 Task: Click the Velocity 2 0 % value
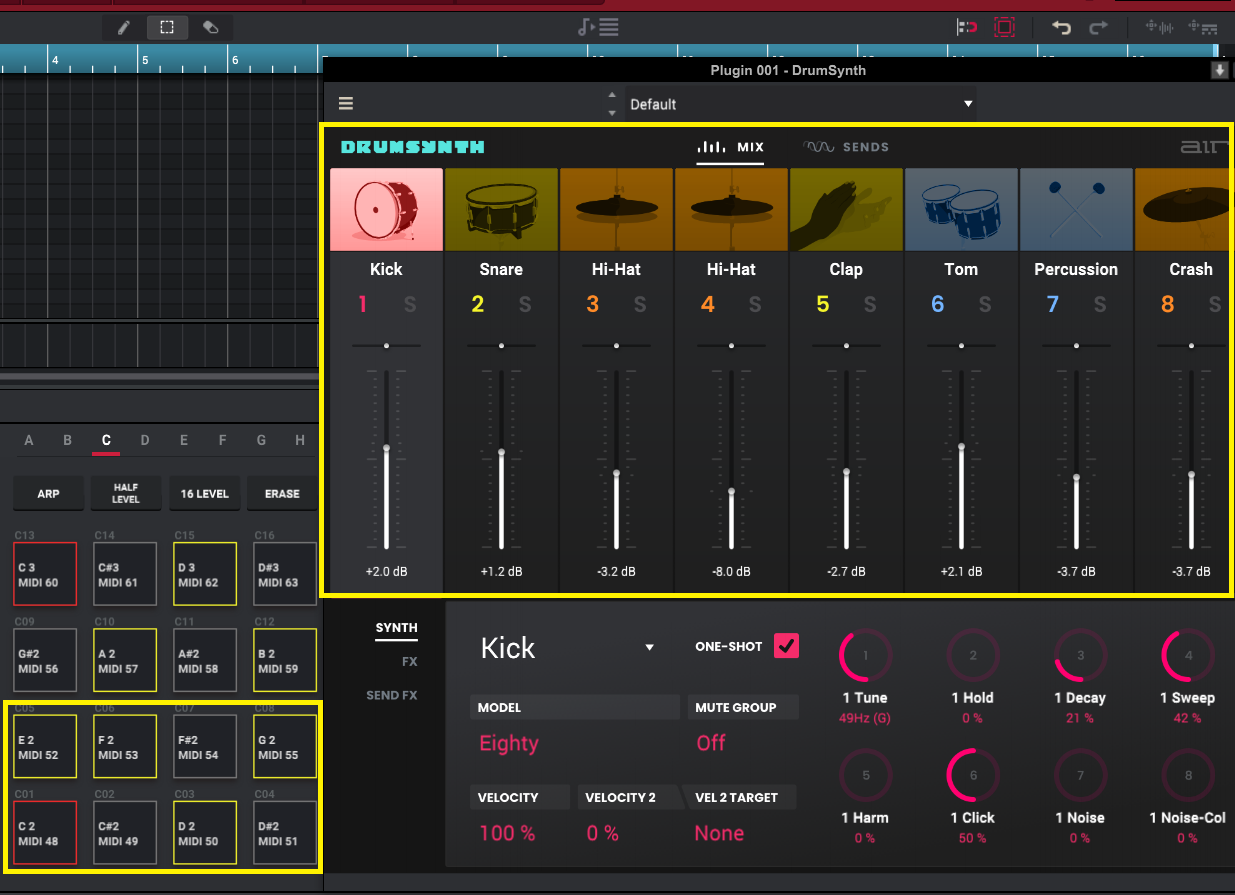tap(603, 833)
